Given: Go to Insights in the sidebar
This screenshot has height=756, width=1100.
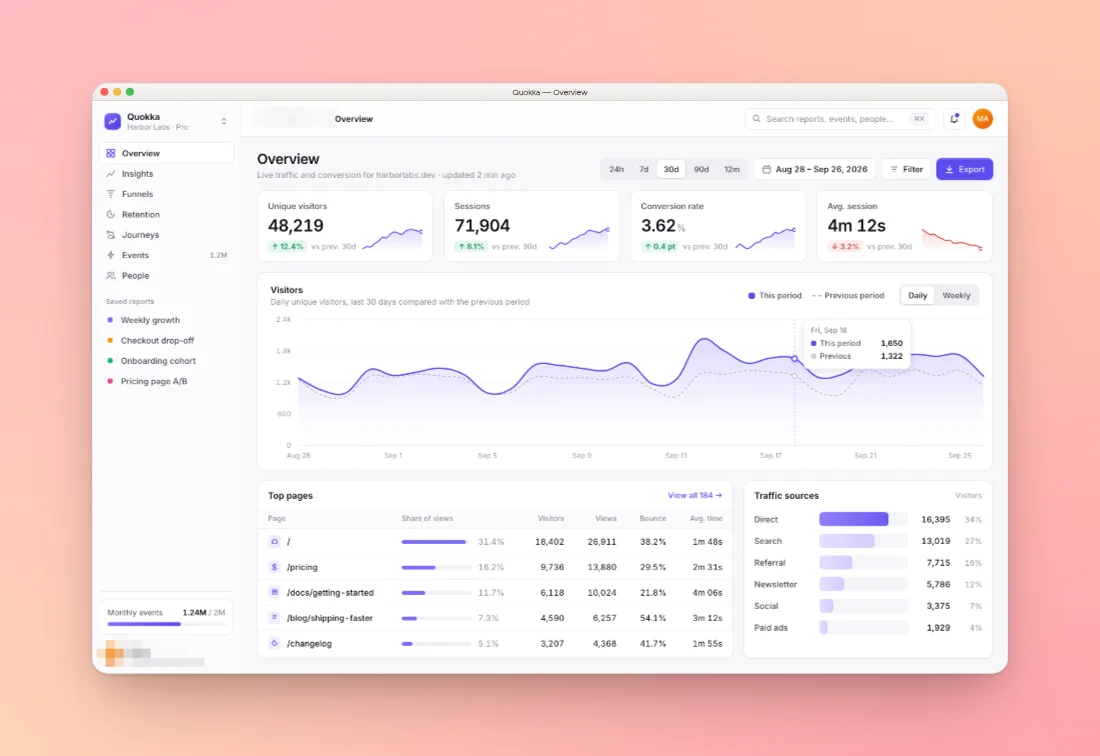Looking at the screenshot, I should [x=166, y=174].
